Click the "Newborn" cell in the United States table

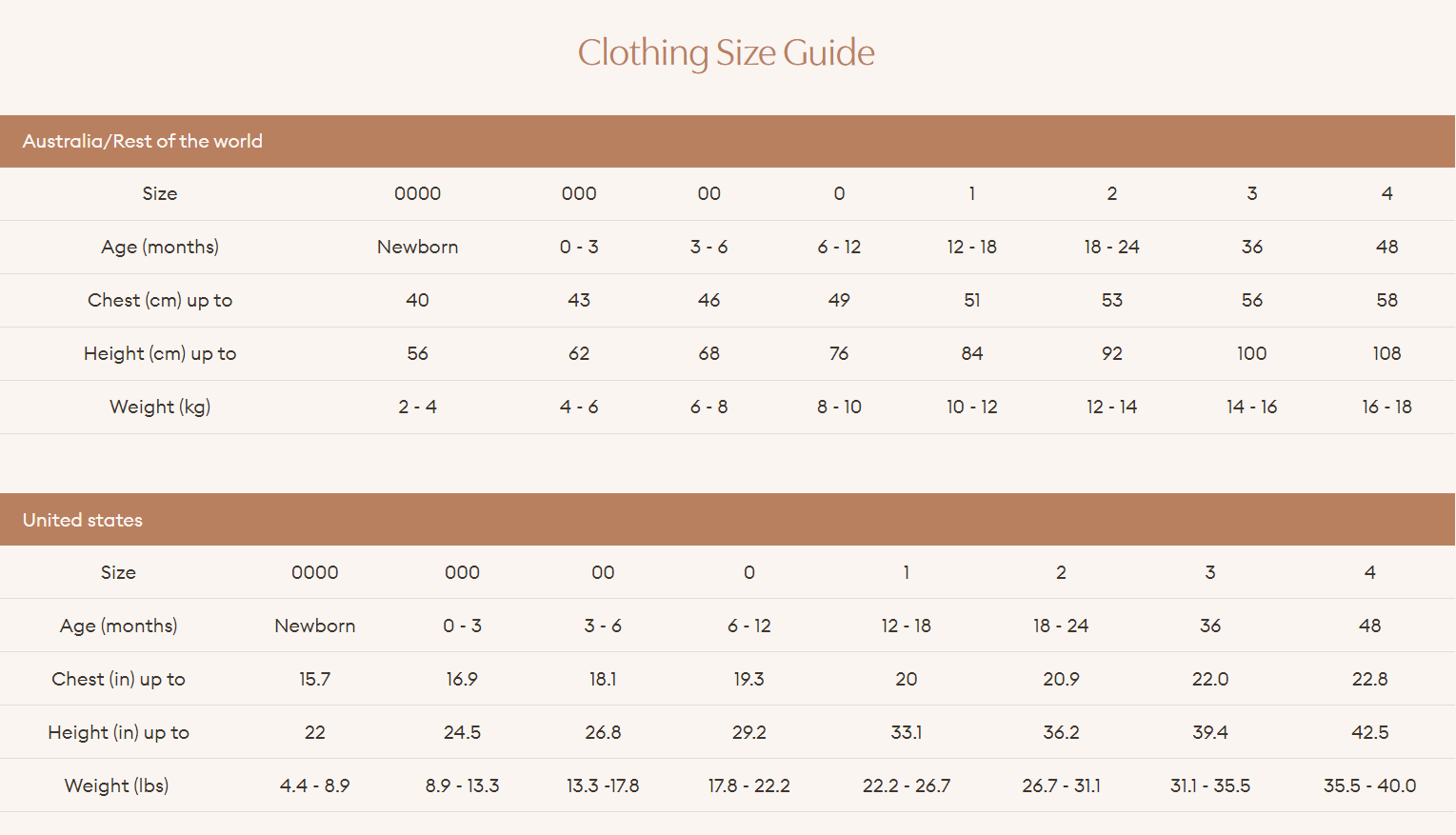click(314, 626)
